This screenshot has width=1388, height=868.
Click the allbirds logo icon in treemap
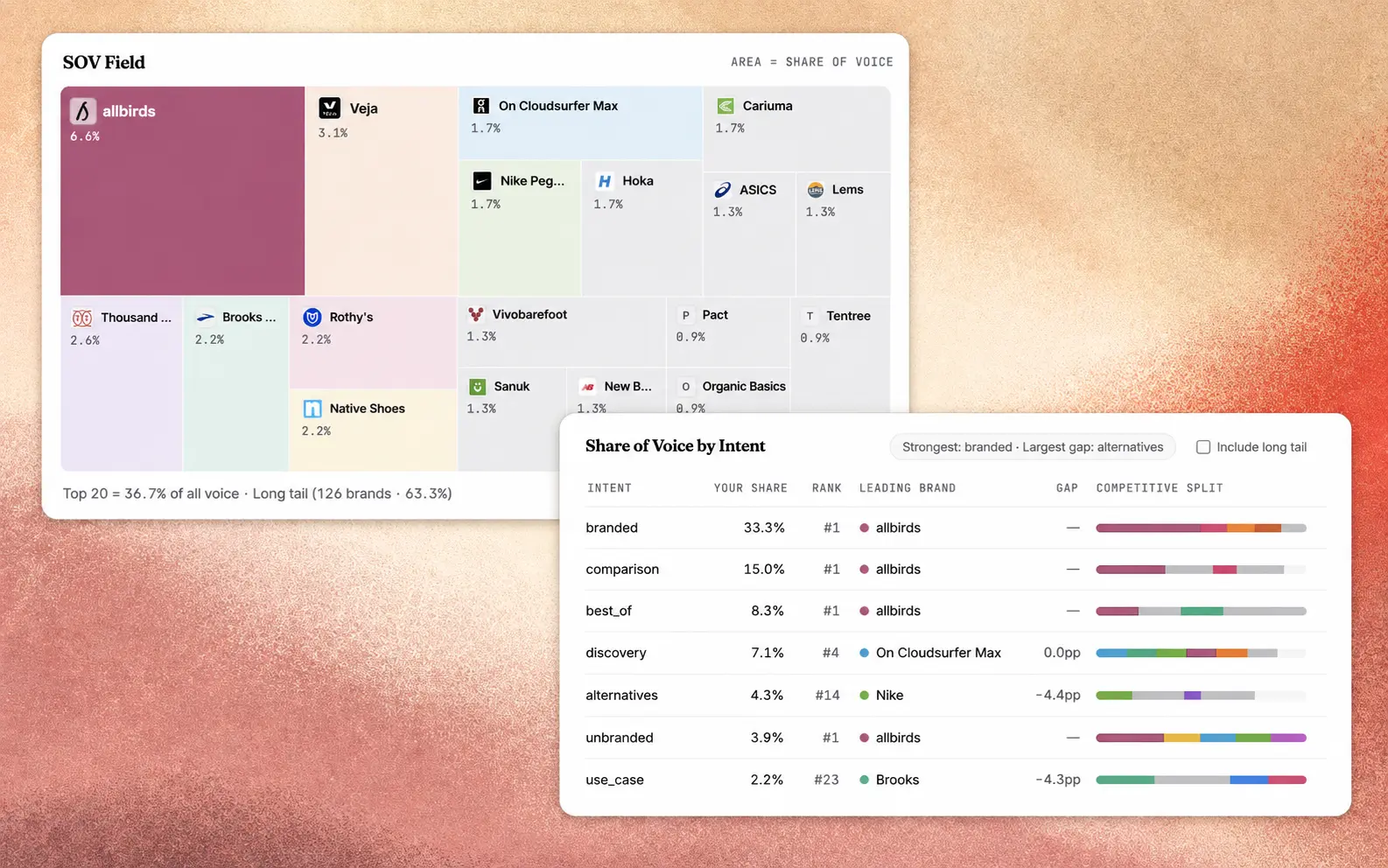[x=83, y=111]
